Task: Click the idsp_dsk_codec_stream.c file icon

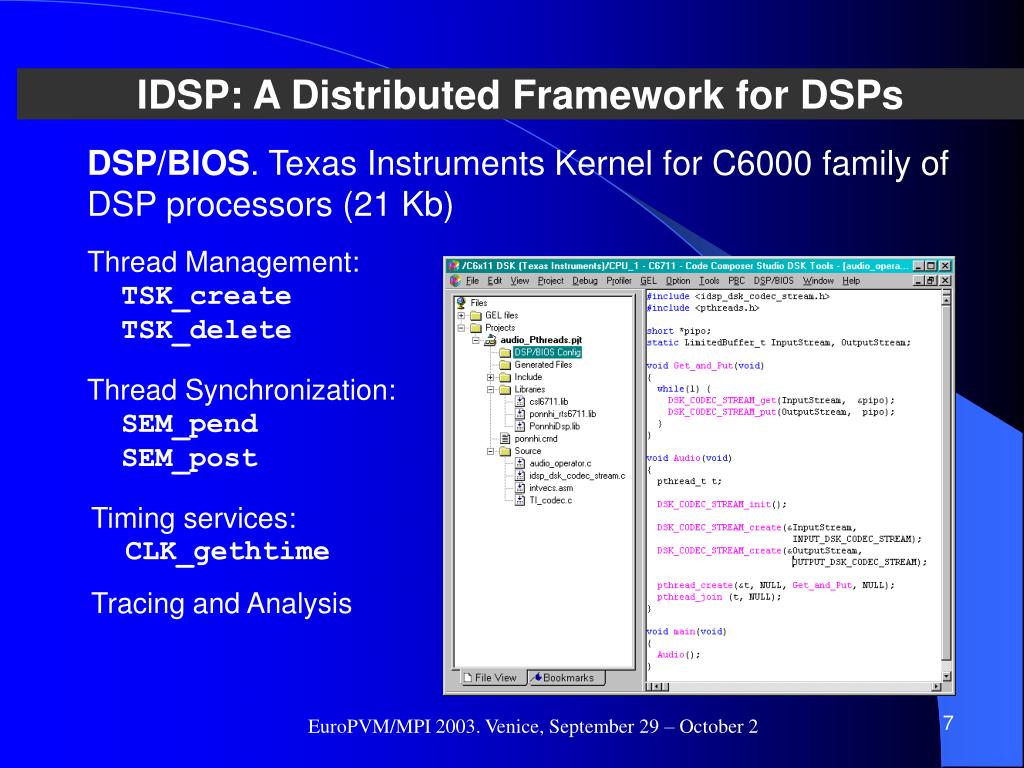Action: [520, 476]
